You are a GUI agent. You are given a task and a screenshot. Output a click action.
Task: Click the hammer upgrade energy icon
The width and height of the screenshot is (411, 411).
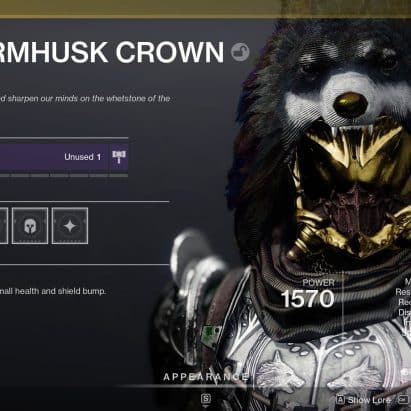coord(119,157)
